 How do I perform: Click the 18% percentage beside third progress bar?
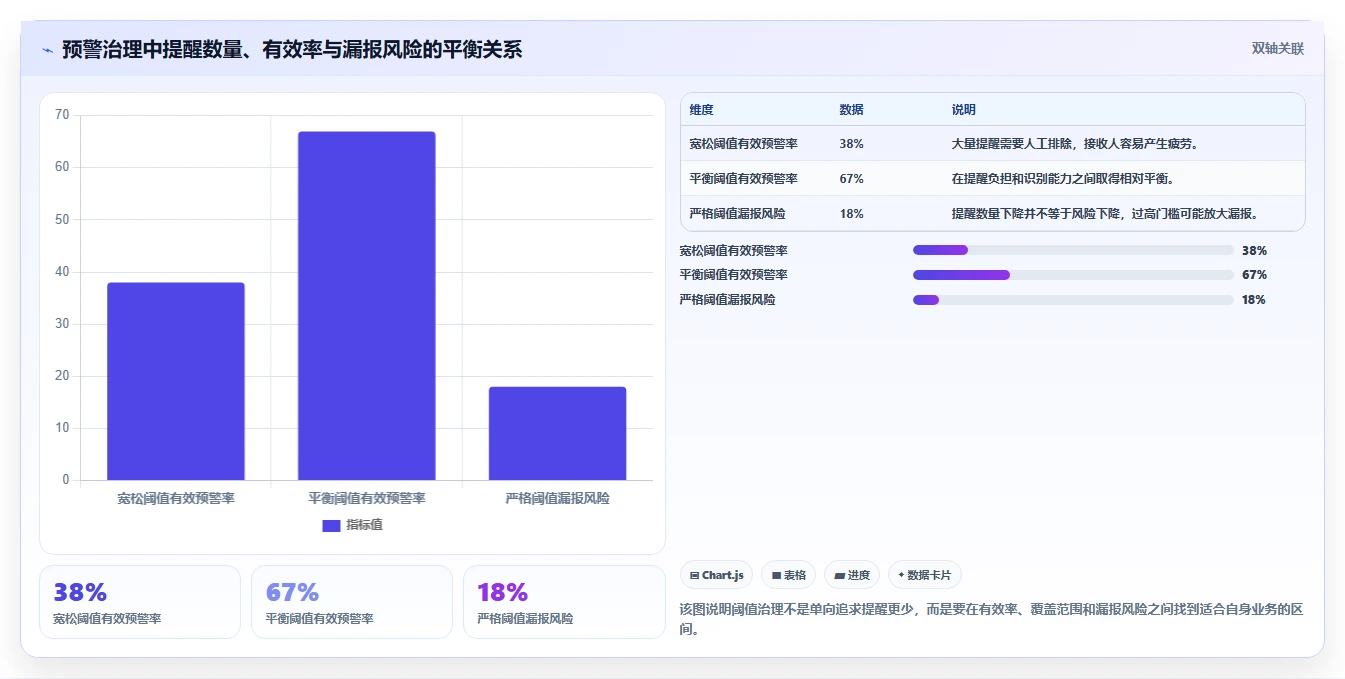pyautogui.click(x=1254, y=300)
